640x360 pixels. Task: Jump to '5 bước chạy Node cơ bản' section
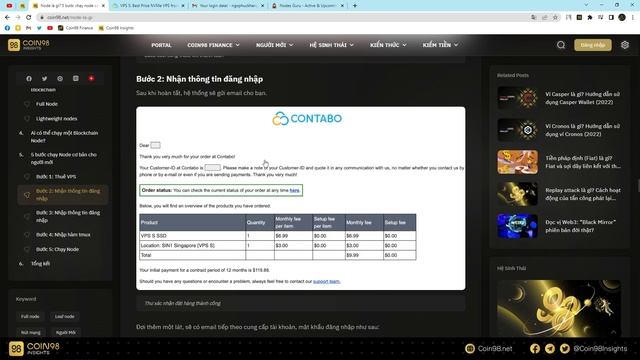(63, 158)
